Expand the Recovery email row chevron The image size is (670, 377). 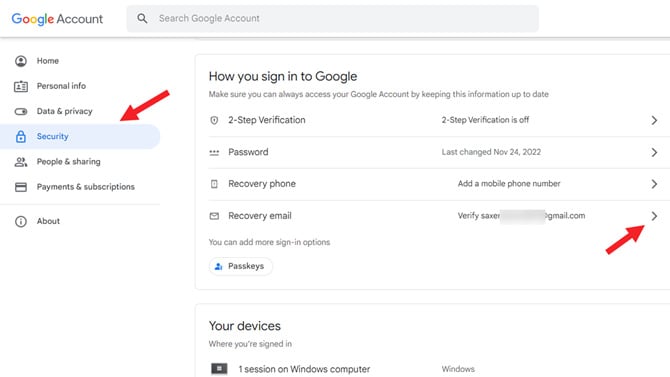654,216
